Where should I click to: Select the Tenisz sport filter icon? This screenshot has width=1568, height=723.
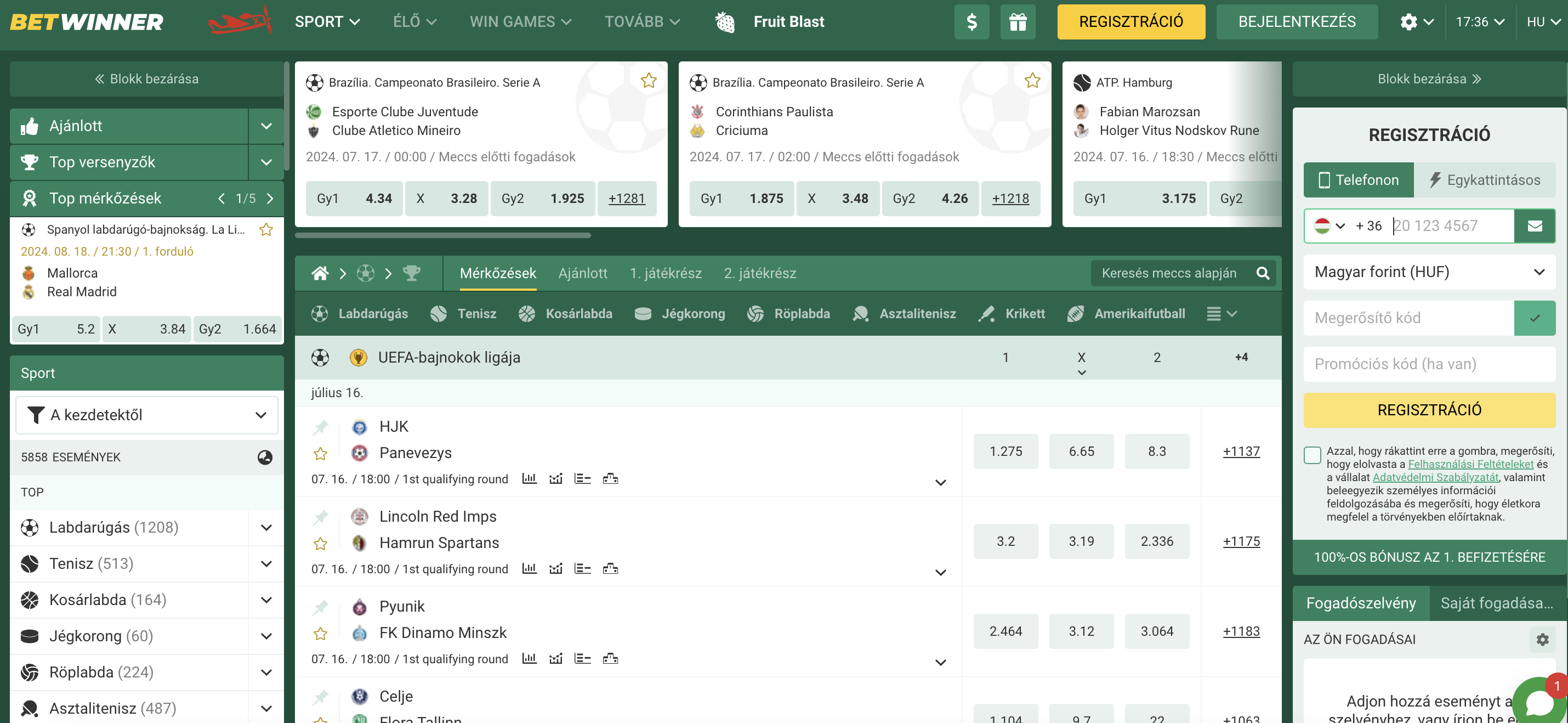pyautogui.click(x=440, y=314)
